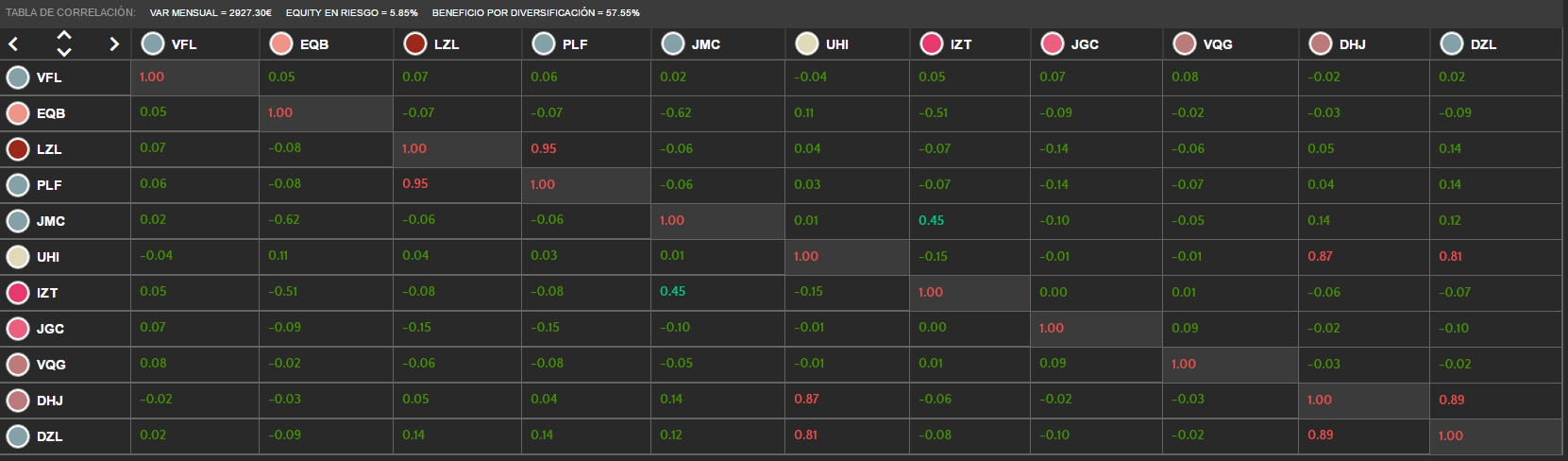The image size is (1568, 461).
Task: Click the left arrow navigation icon
Action: (x=13, y=43)
